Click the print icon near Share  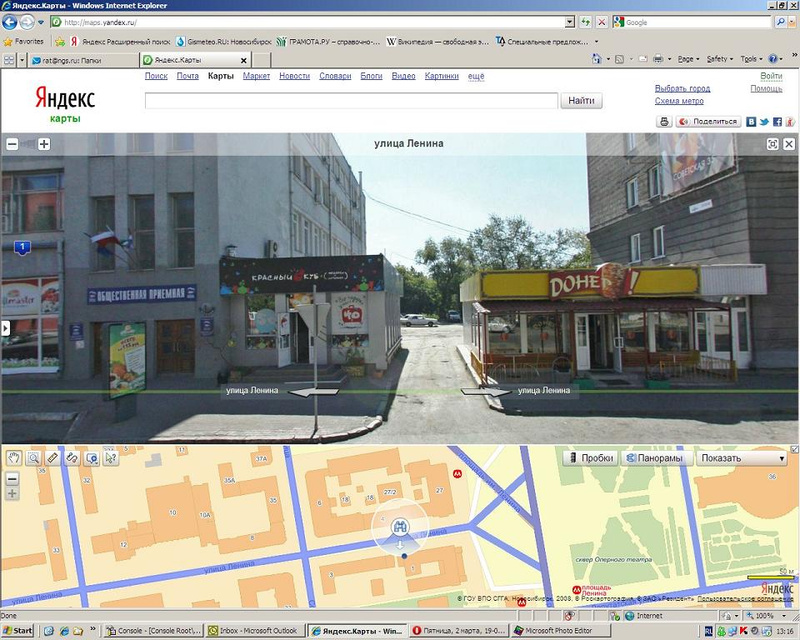click(664, 121)
